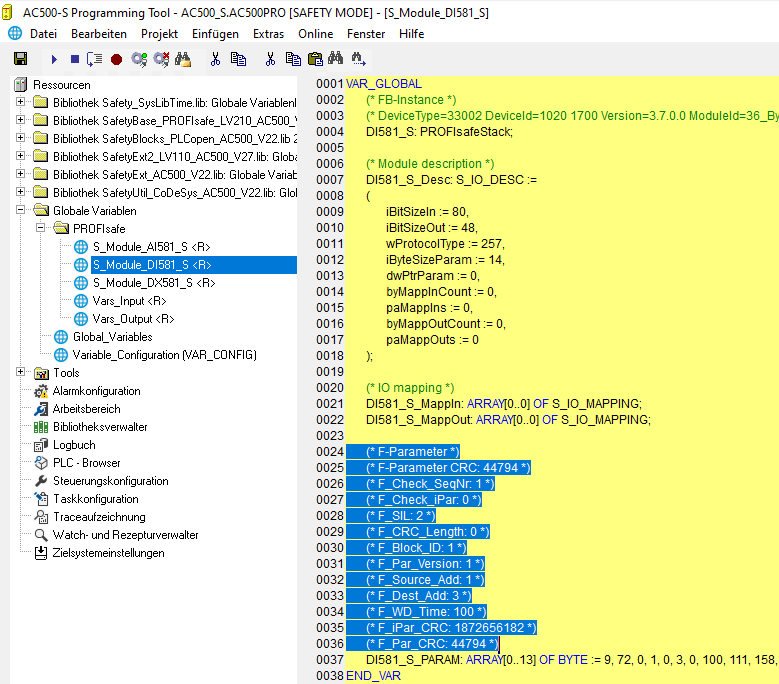Click the Save floppy disk icon

[x=20, y=60]
